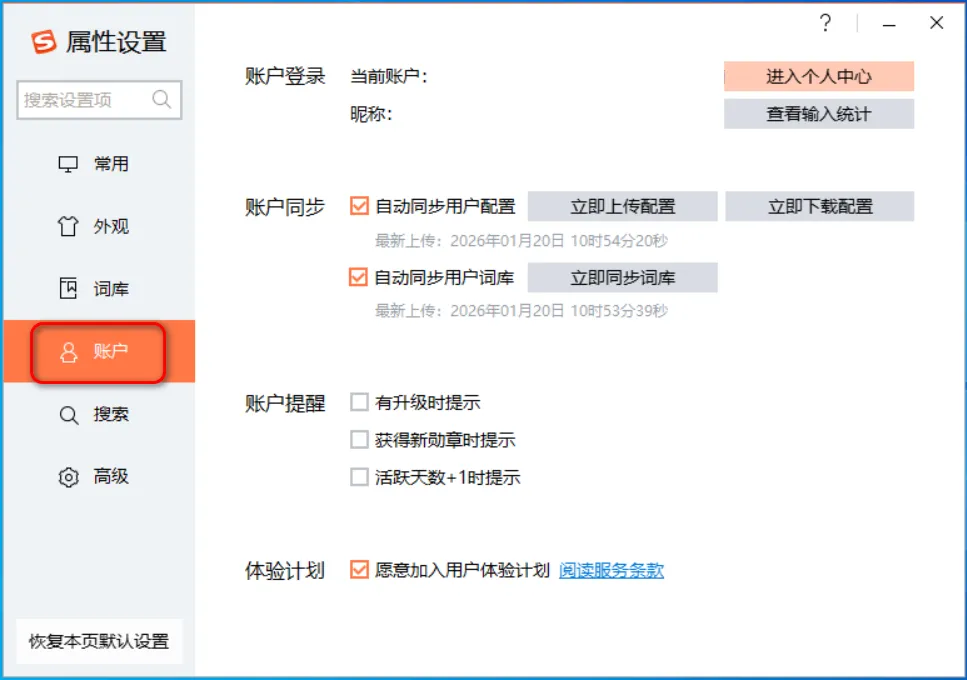Check the 获得新勋章时提示 option
This screenshot has width=967, height=680.
click(x=358, y=439)
